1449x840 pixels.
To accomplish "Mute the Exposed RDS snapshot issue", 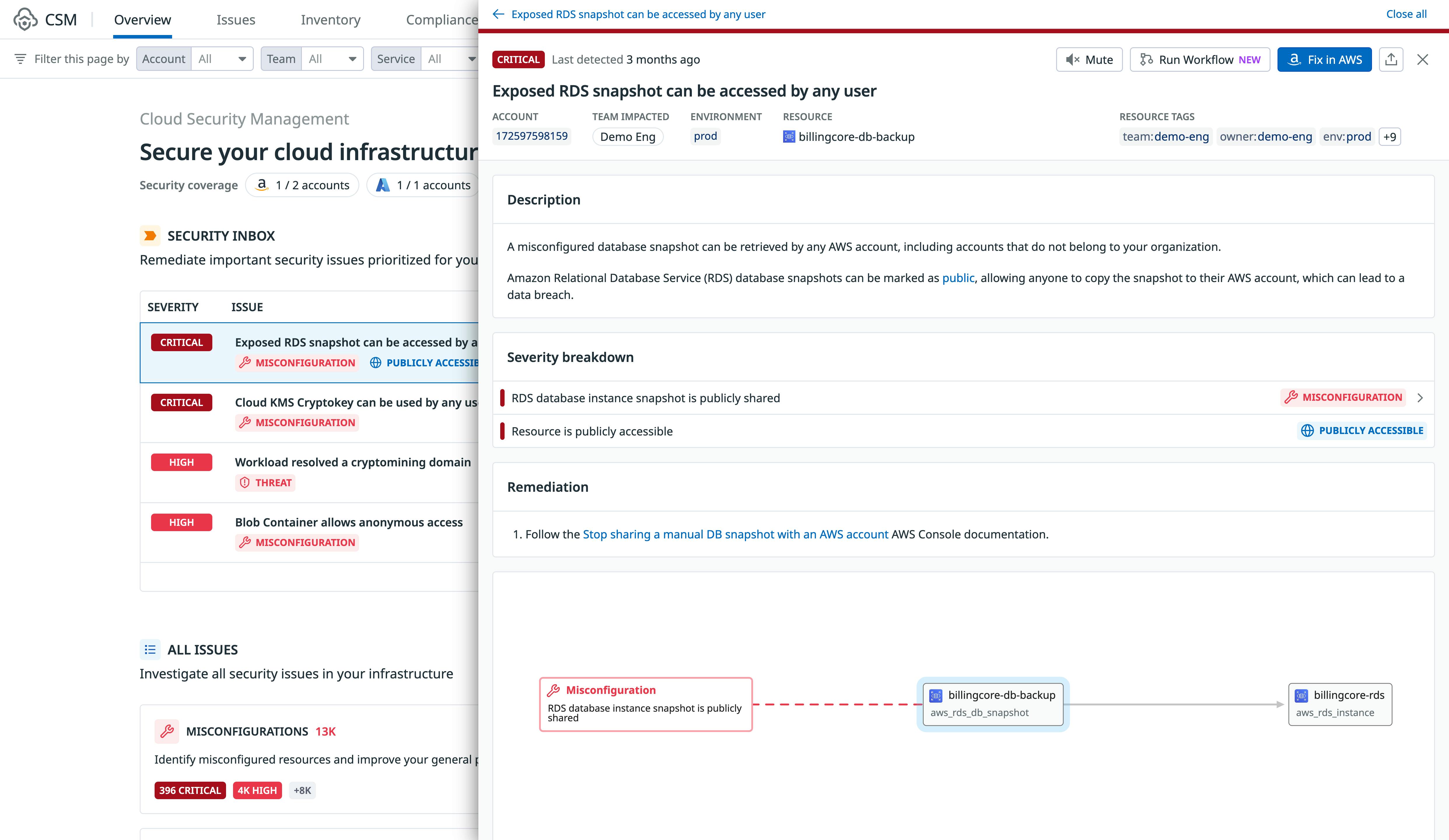I will 1088,59.
